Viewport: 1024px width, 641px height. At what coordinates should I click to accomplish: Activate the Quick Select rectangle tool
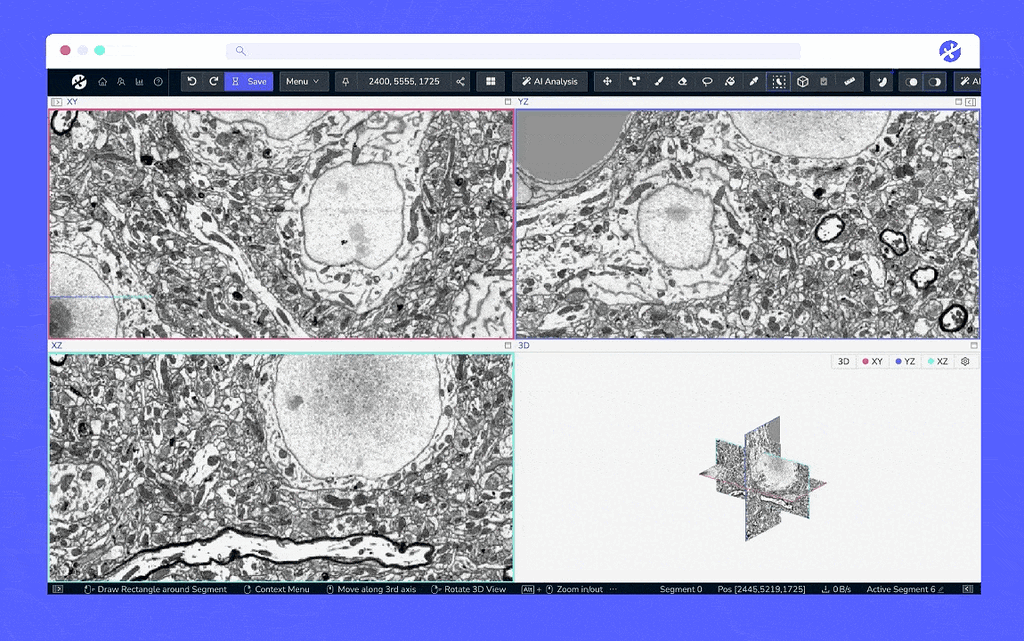777,81
